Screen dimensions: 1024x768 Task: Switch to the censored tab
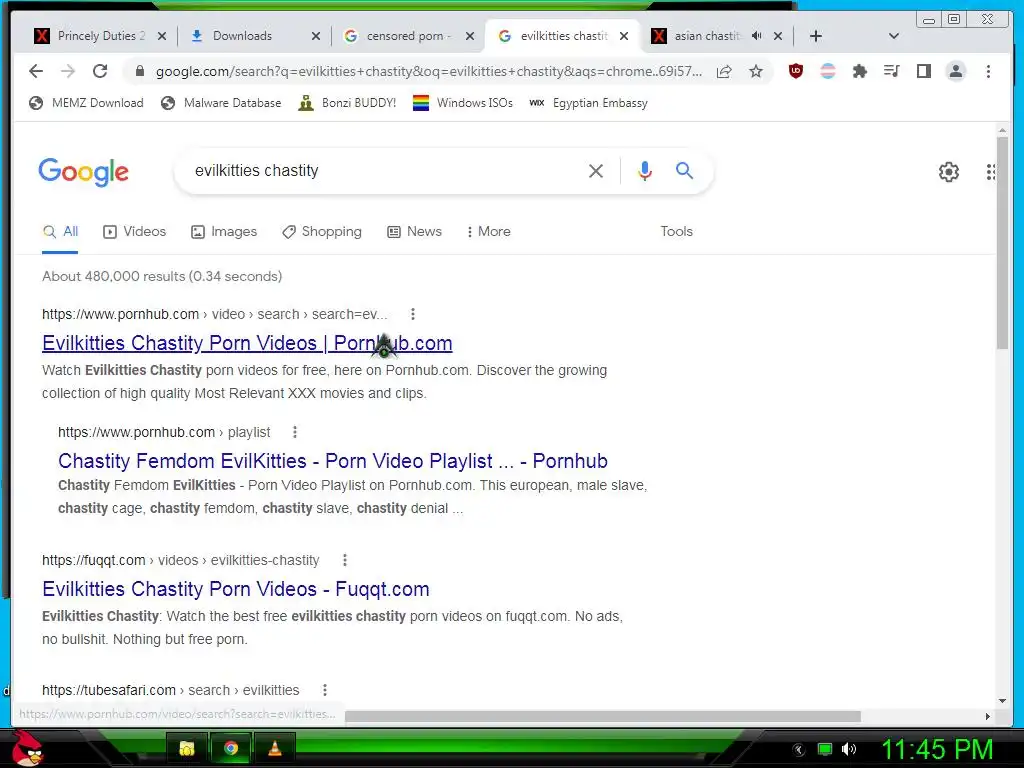(x=408, y=36)
